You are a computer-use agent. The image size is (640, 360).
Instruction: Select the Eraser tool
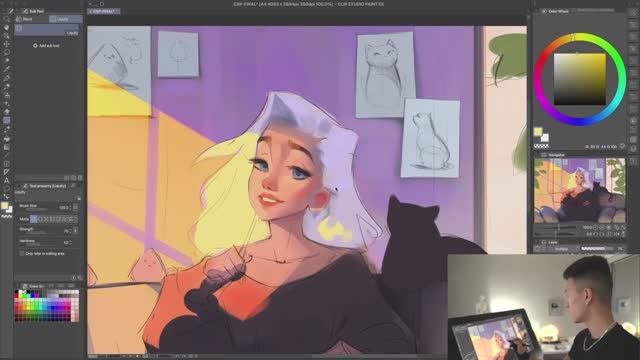(7, 112)
